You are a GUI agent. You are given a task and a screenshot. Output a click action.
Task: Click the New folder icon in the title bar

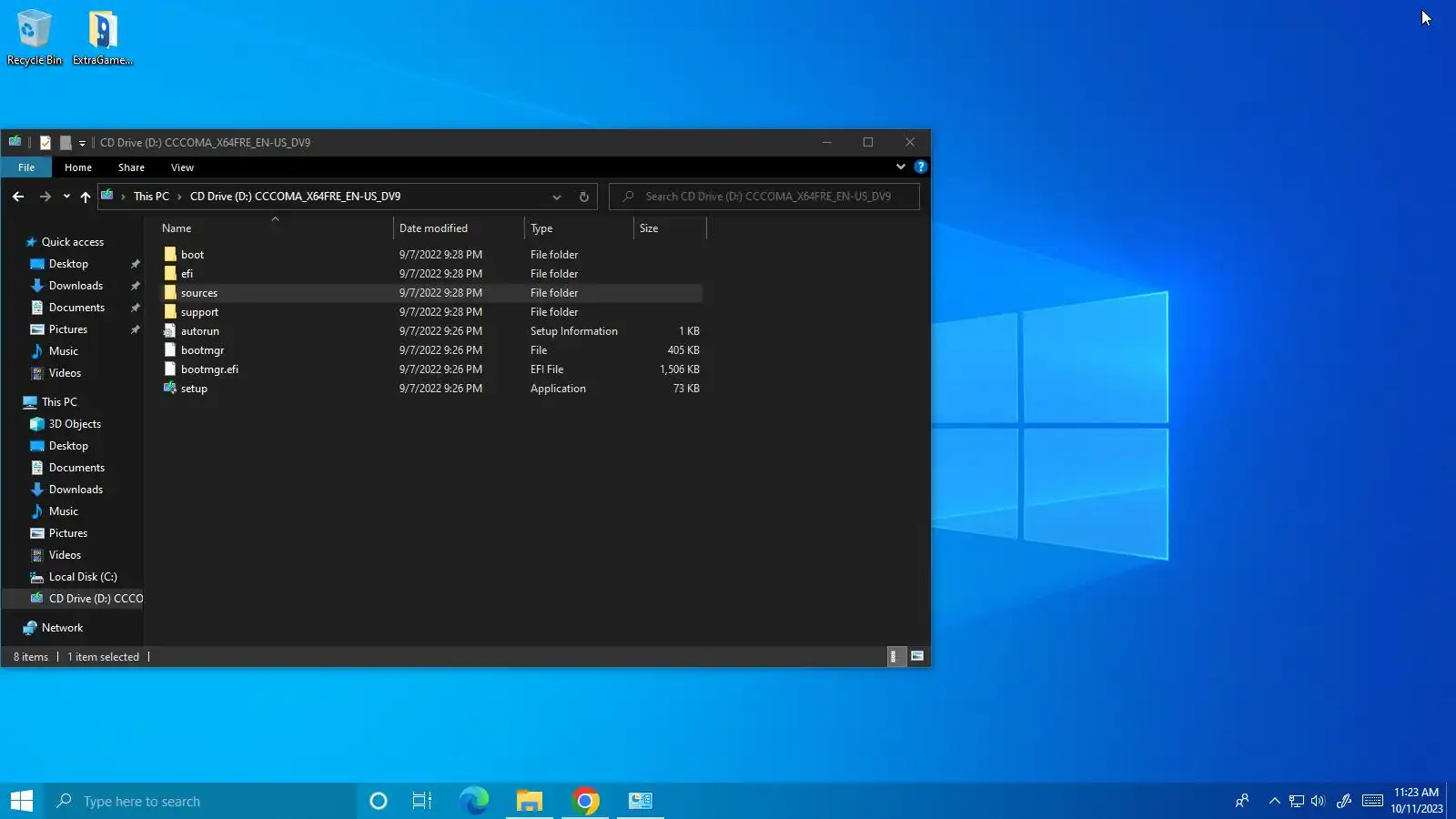[x=66, y=143]
